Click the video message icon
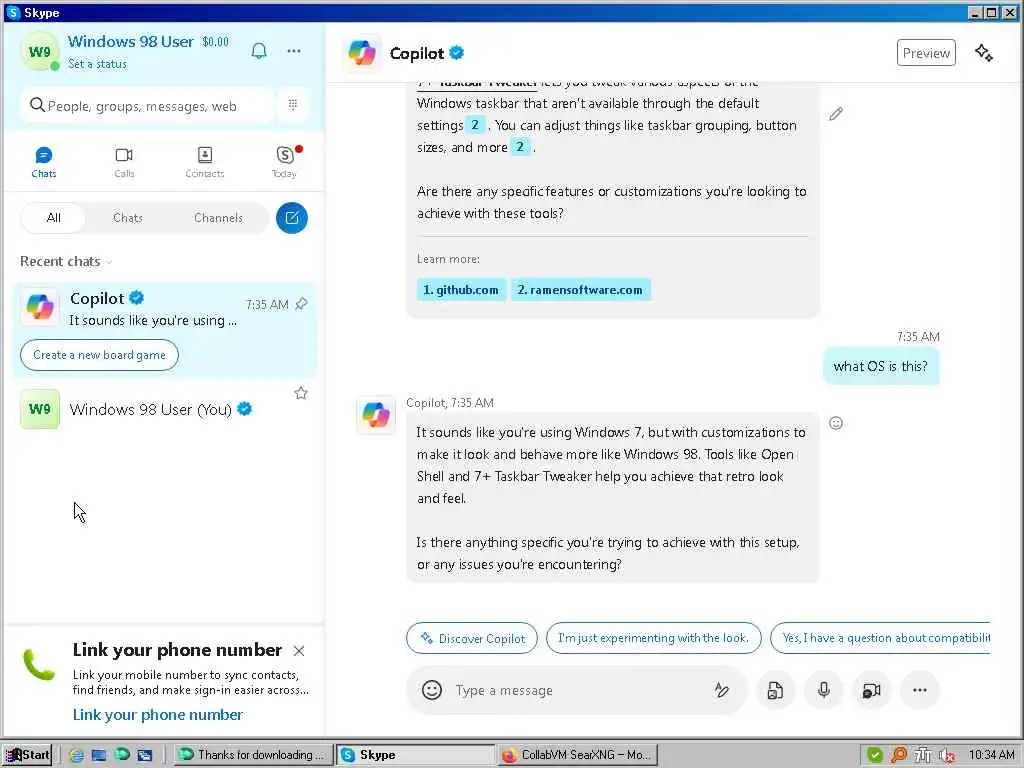This screenshot has width=1024, height=768. (872, 690)
